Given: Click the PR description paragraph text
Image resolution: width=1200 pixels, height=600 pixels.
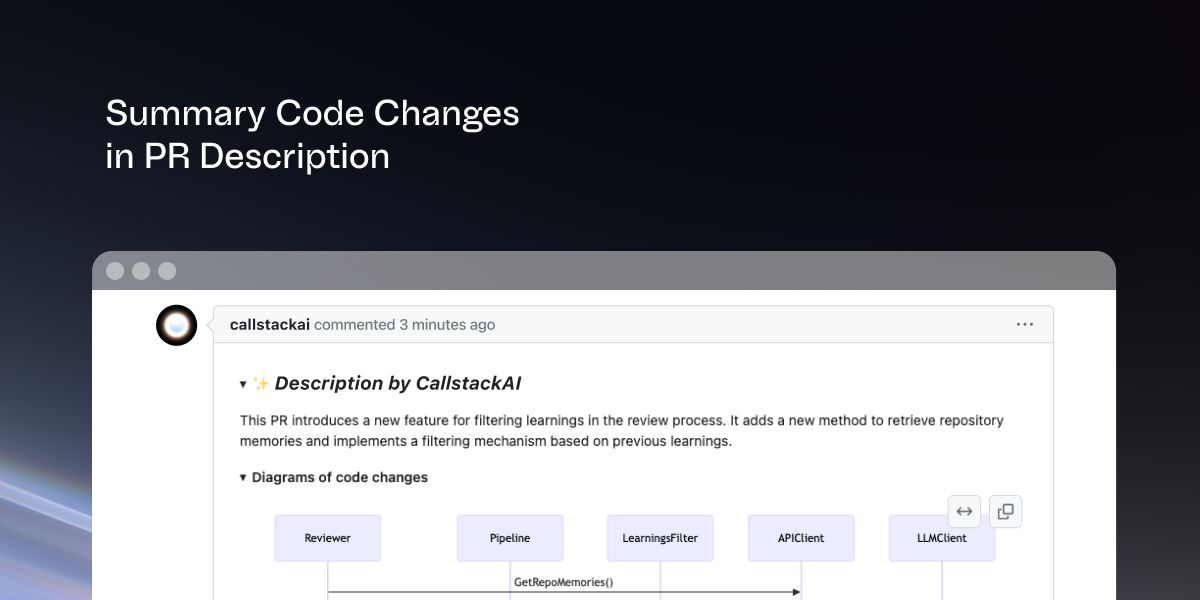Looking at the screenshot, I should click(620, 430).
